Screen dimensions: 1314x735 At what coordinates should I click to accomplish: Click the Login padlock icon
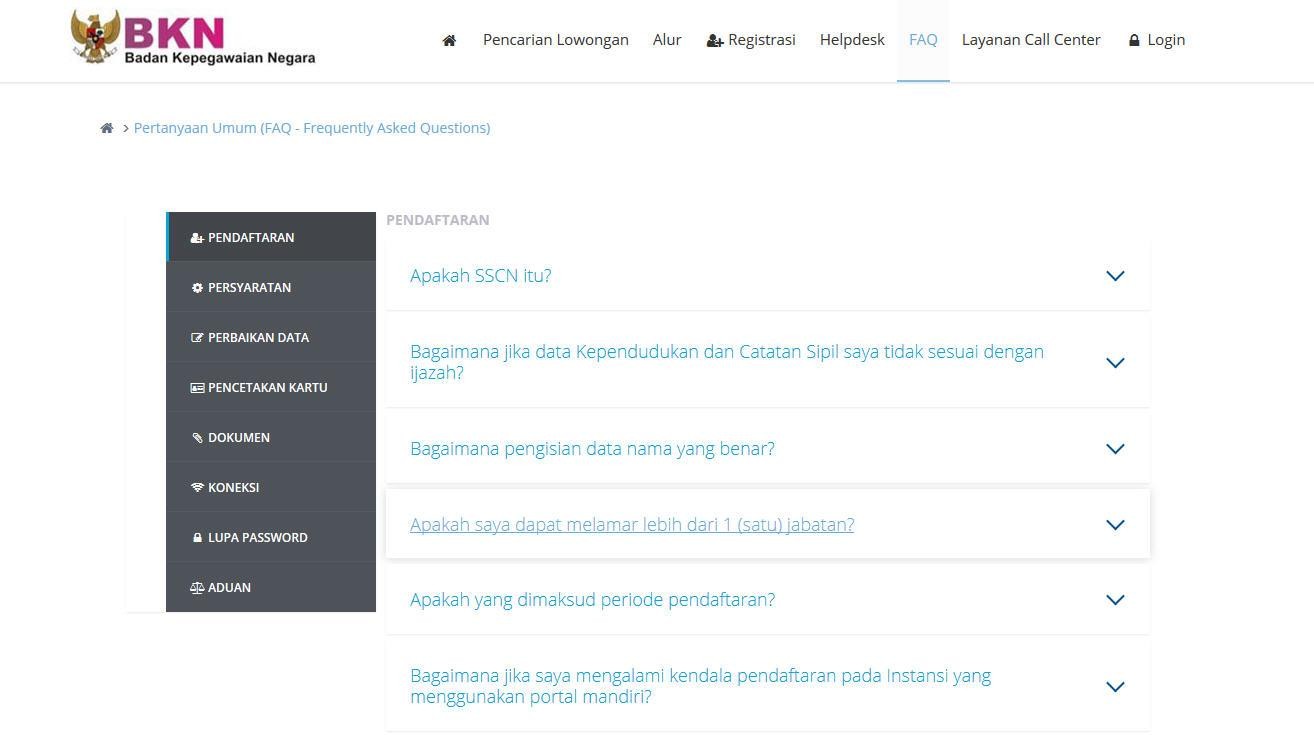[x=1134, y=40]
